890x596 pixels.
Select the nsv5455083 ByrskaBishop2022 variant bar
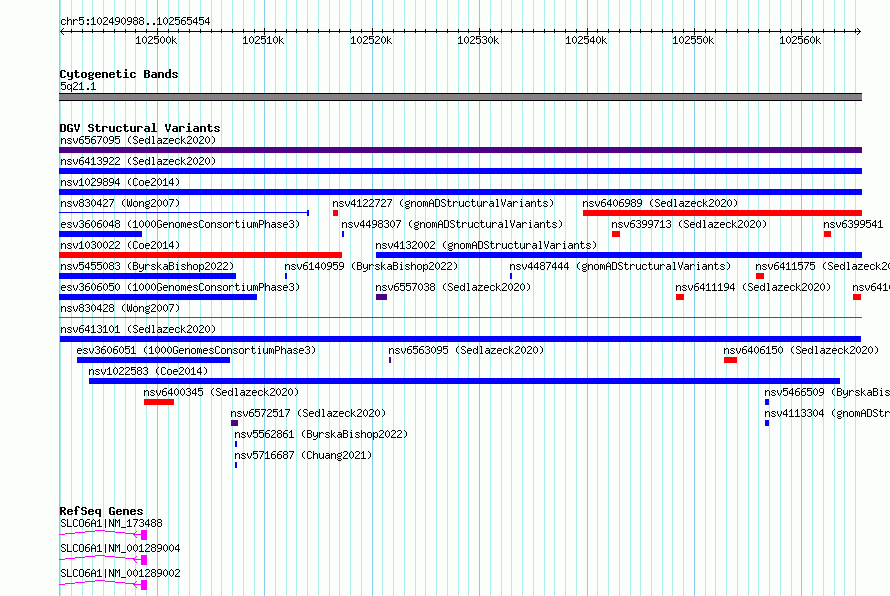tap(148, 276)
